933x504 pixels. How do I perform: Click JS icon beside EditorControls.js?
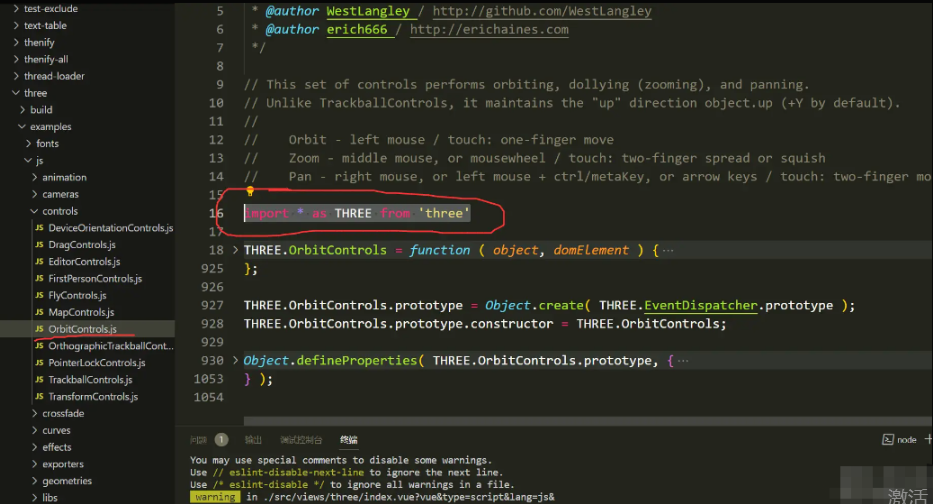tap(39, 261)
